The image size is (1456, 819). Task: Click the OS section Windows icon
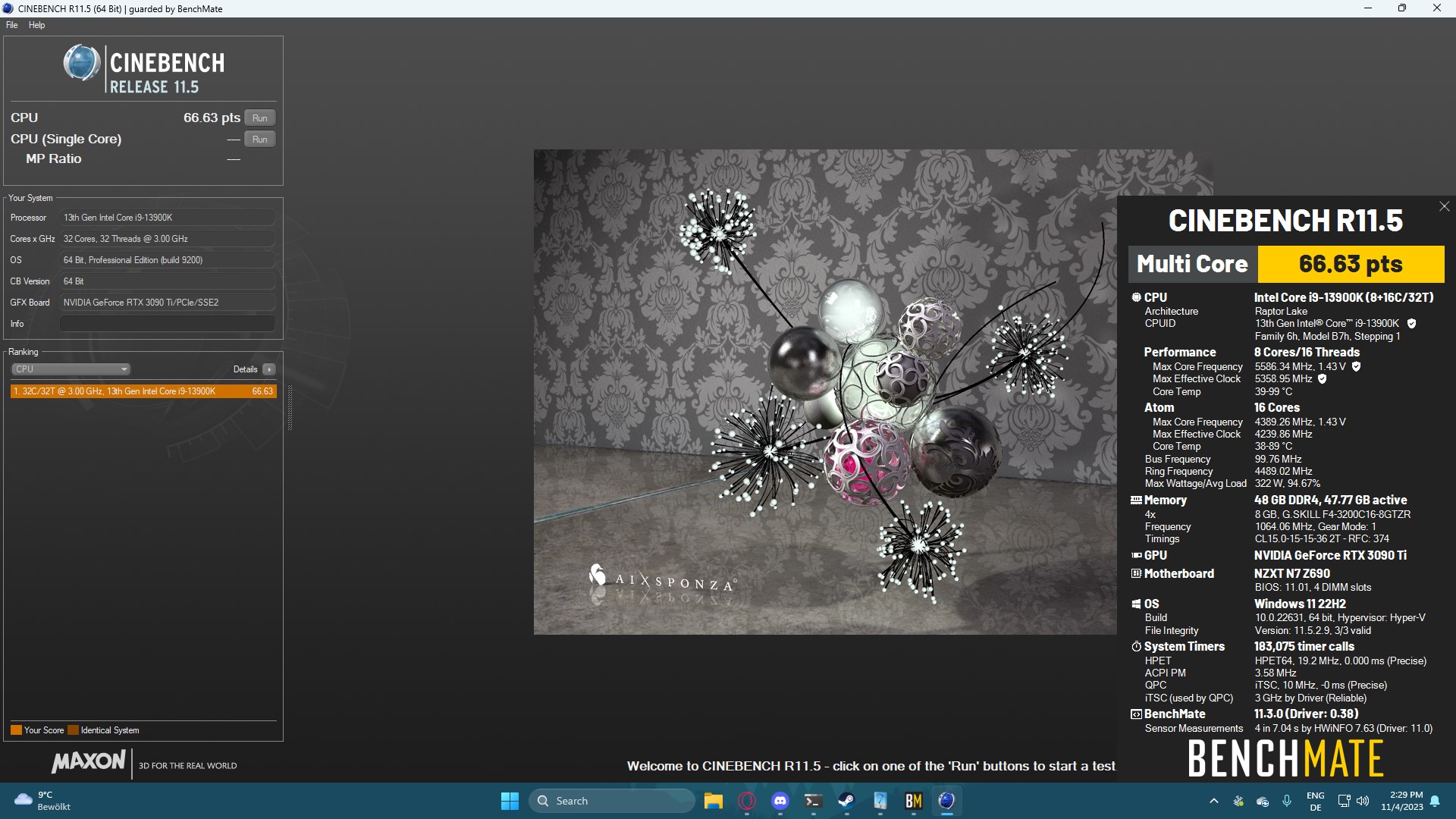point(1136,604)
